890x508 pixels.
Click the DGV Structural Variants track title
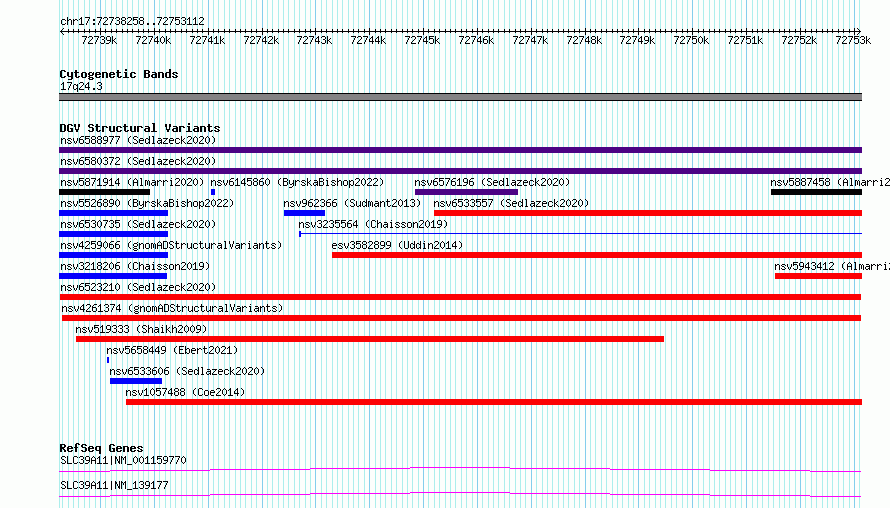(x=140, y=128)
